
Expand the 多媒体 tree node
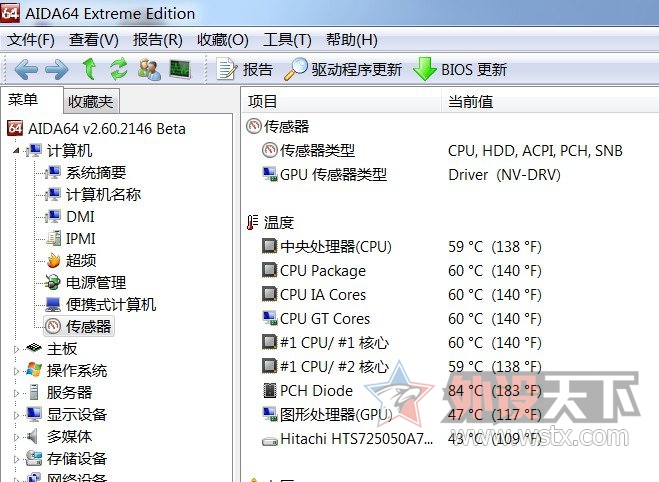(16, 437)
